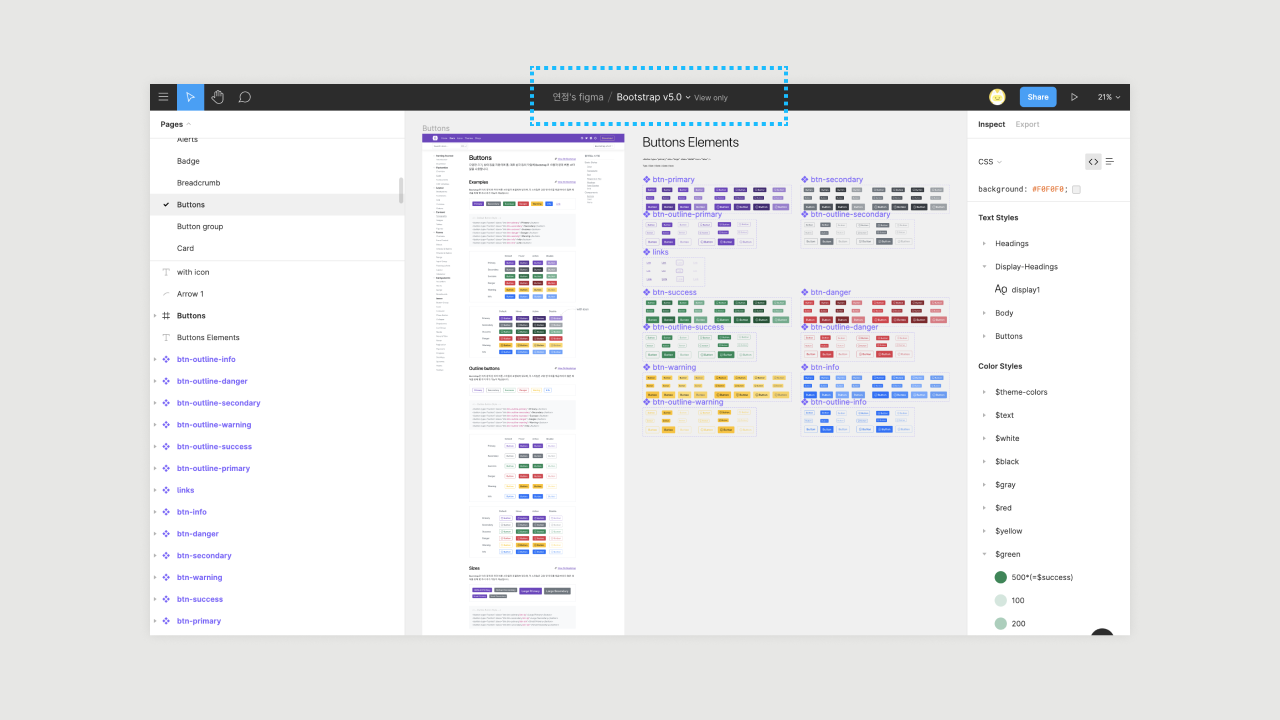The width and height of the screenshot is (1280, 720).
Task: Open the Badge page
Action: 188,161
